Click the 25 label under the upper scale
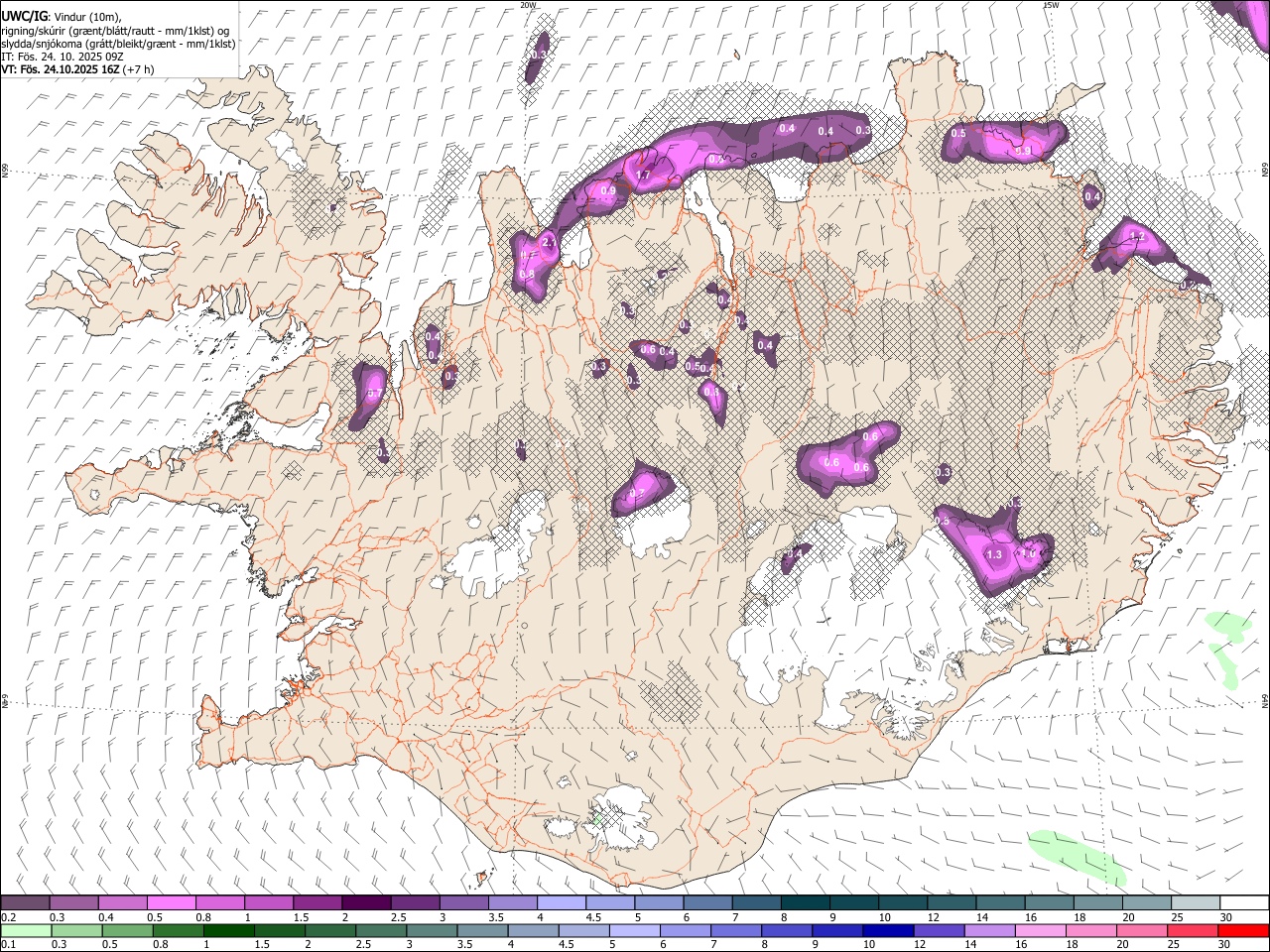This screenshot has height=952, width=1270. pos(1177,917)
